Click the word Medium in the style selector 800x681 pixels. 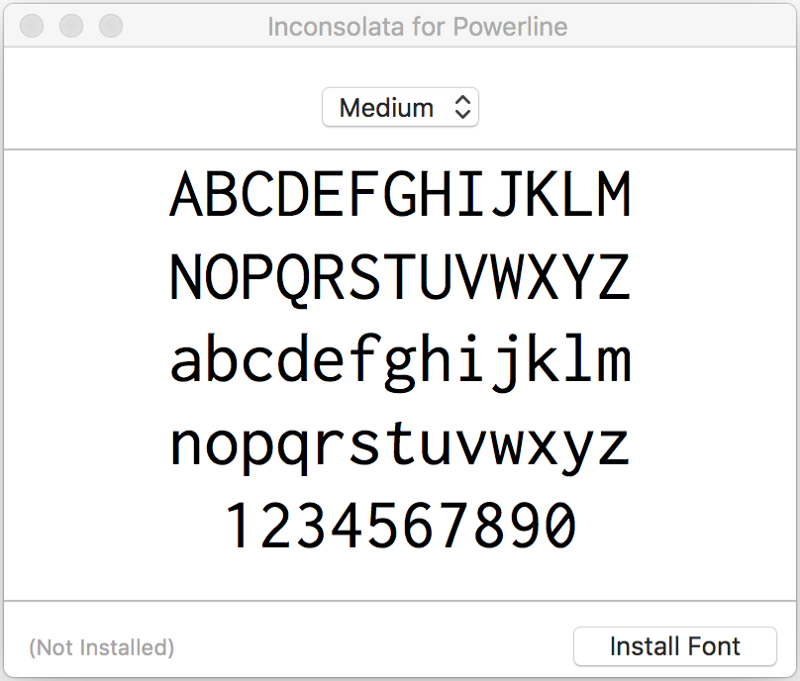pos(386,108)
